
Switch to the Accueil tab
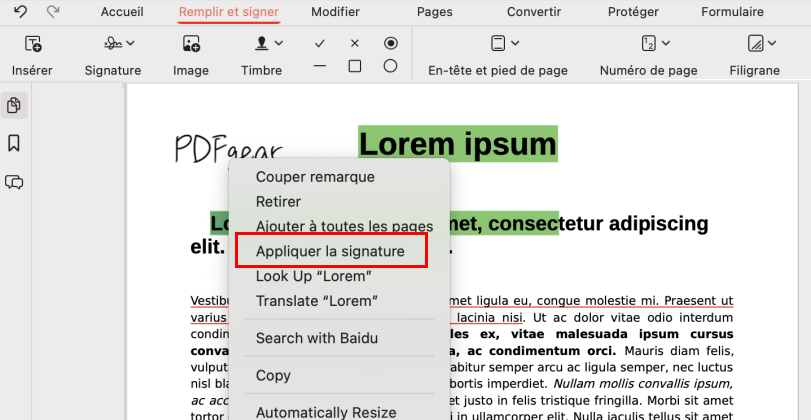click(122, 12)
